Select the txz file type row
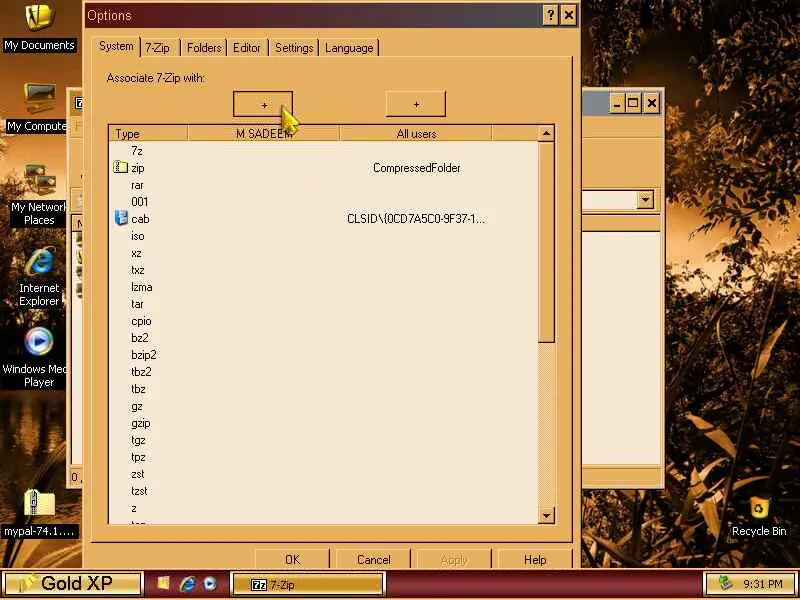 click(323, 269)
